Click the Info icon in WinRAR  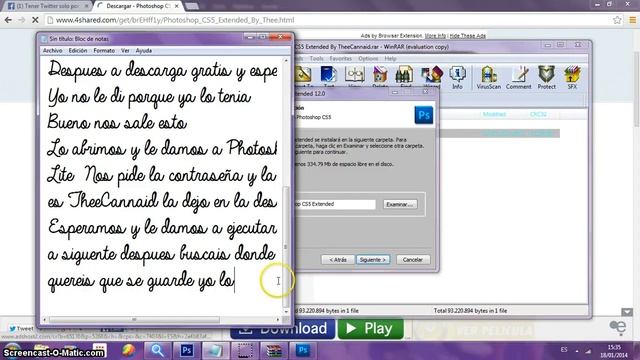[458, 78]
